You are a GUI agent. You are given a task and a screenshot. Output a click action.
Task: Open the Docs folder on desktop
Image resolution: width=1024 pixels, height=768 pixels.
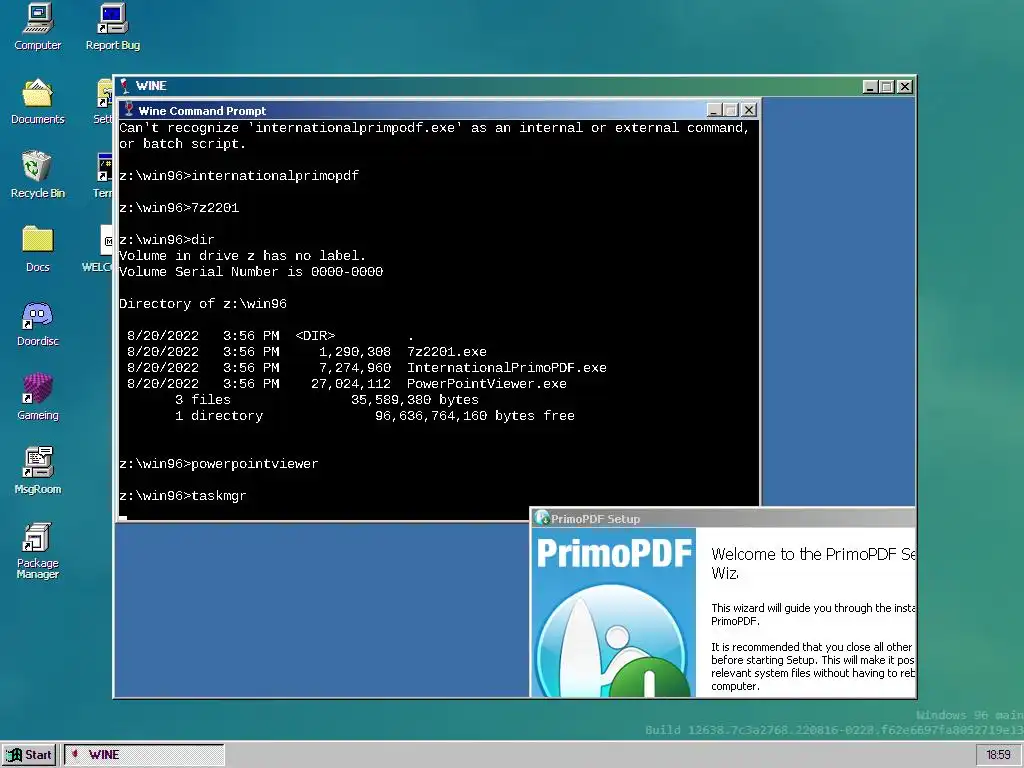[38, 249]
